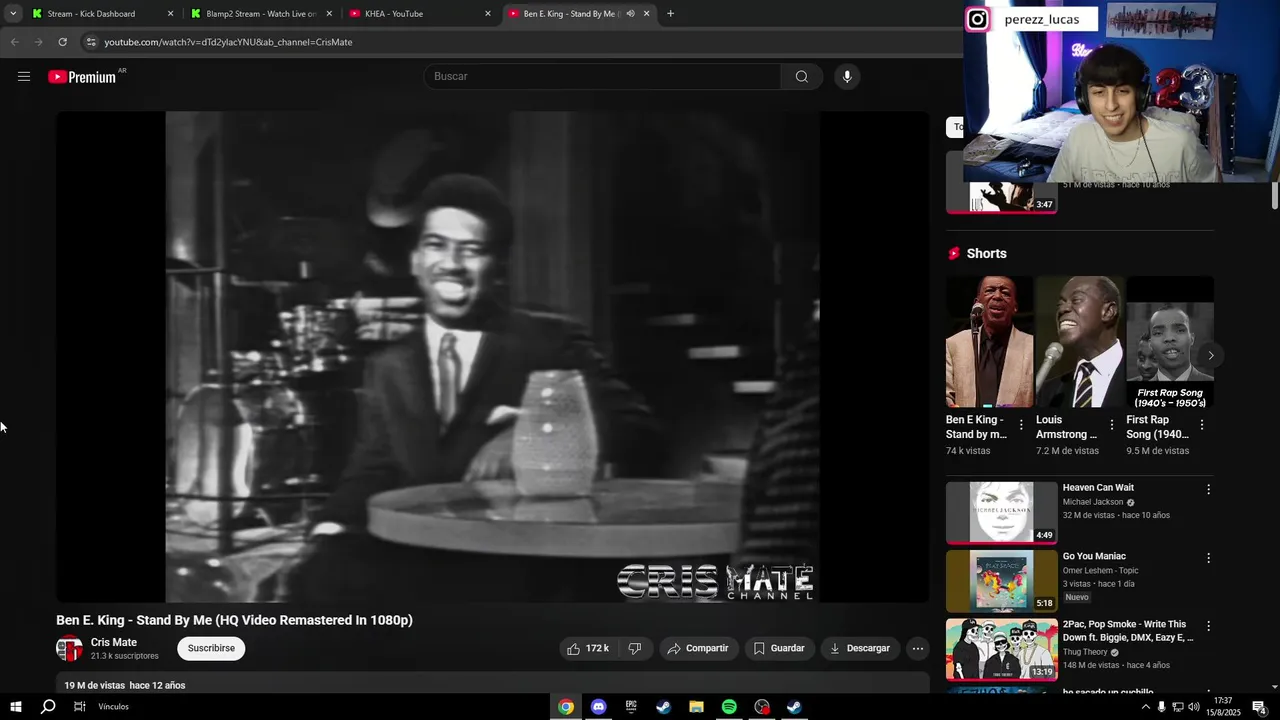This screenshot has height=720, width=1280.
Task: Save video with Guardar button
Action: tap(779, 649)
